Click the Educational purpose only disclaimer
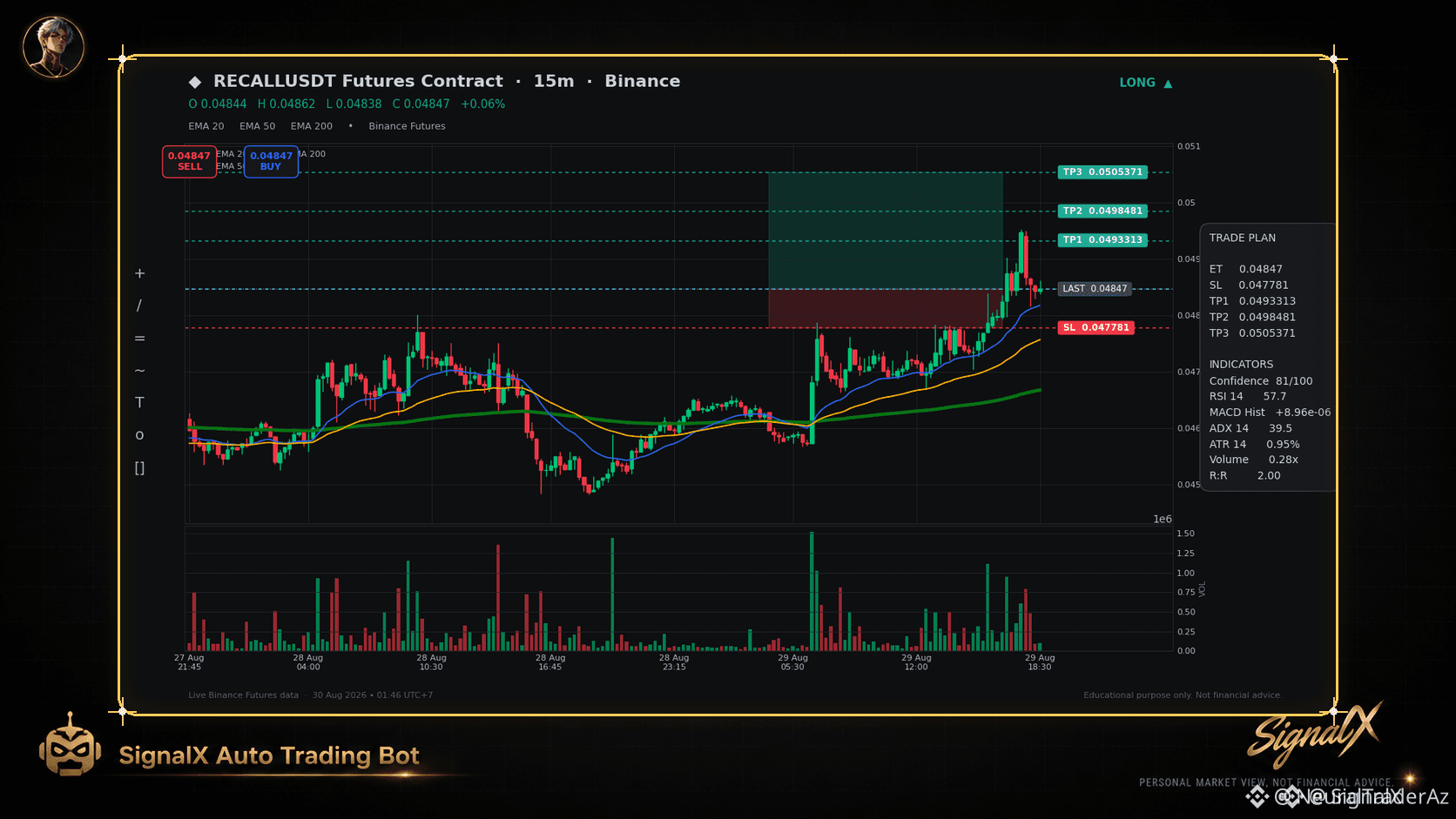Viewport: 1456px width, 819px height. coord(1183,695)
